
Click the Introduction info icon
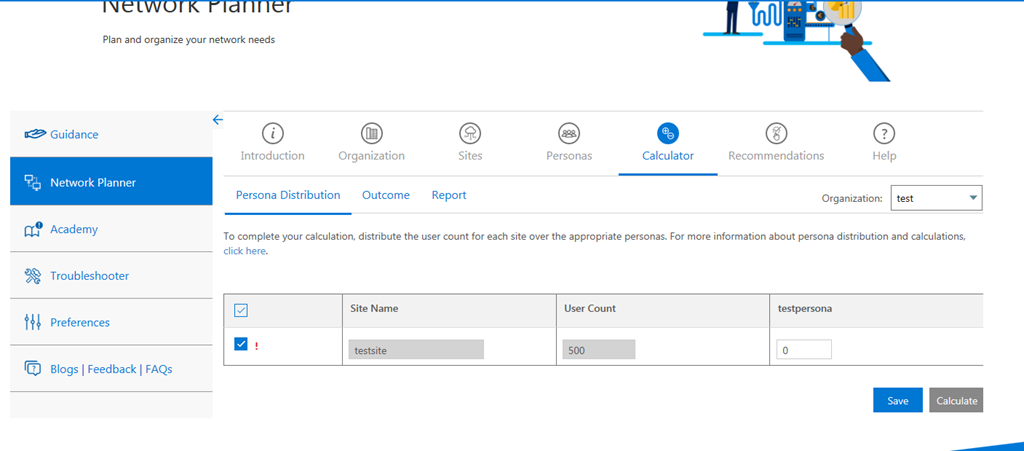point(272,134)
